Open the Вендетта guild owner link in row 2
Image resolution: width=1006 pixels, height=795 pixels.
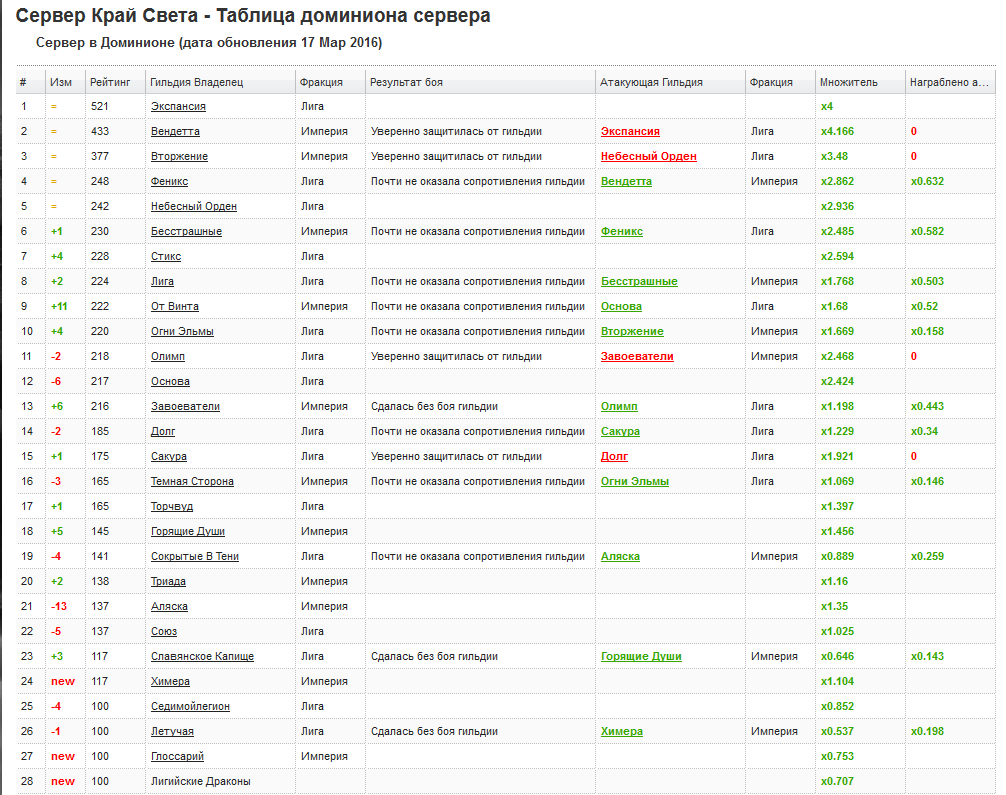[175, 132]
